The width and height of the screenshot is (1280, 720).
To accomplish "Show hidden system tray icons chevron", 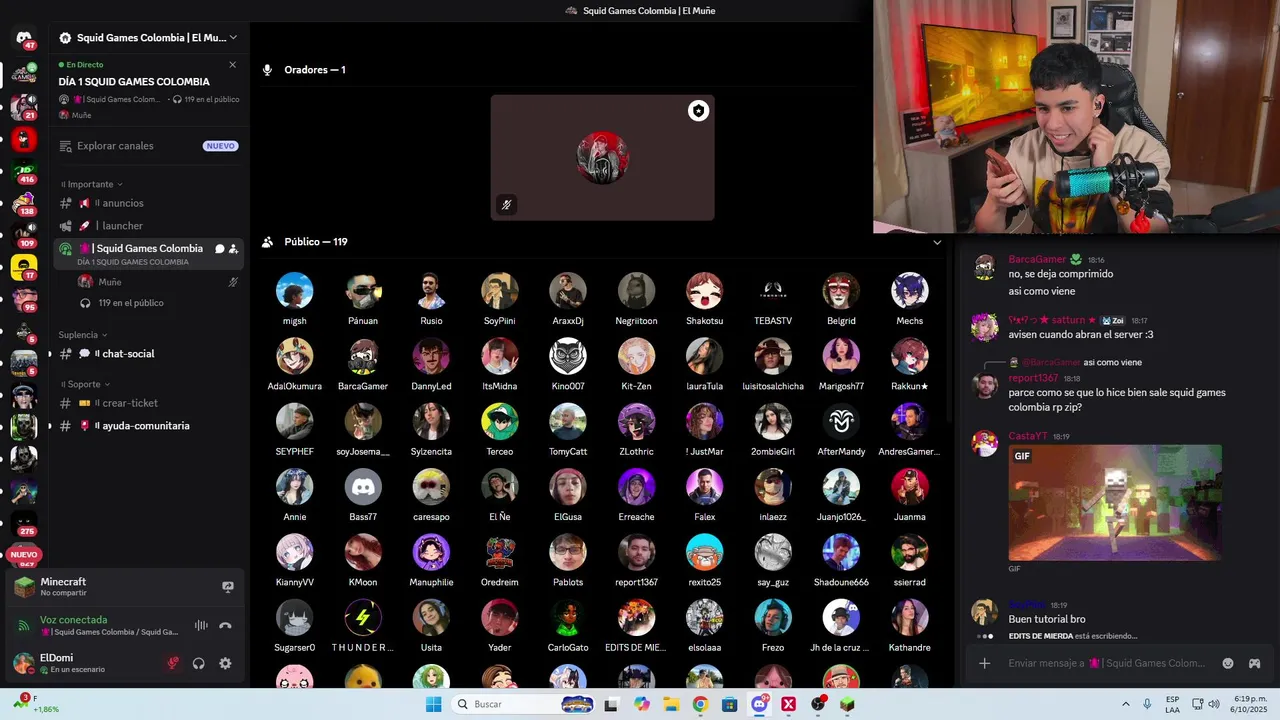I will (x=1125, y=704).
